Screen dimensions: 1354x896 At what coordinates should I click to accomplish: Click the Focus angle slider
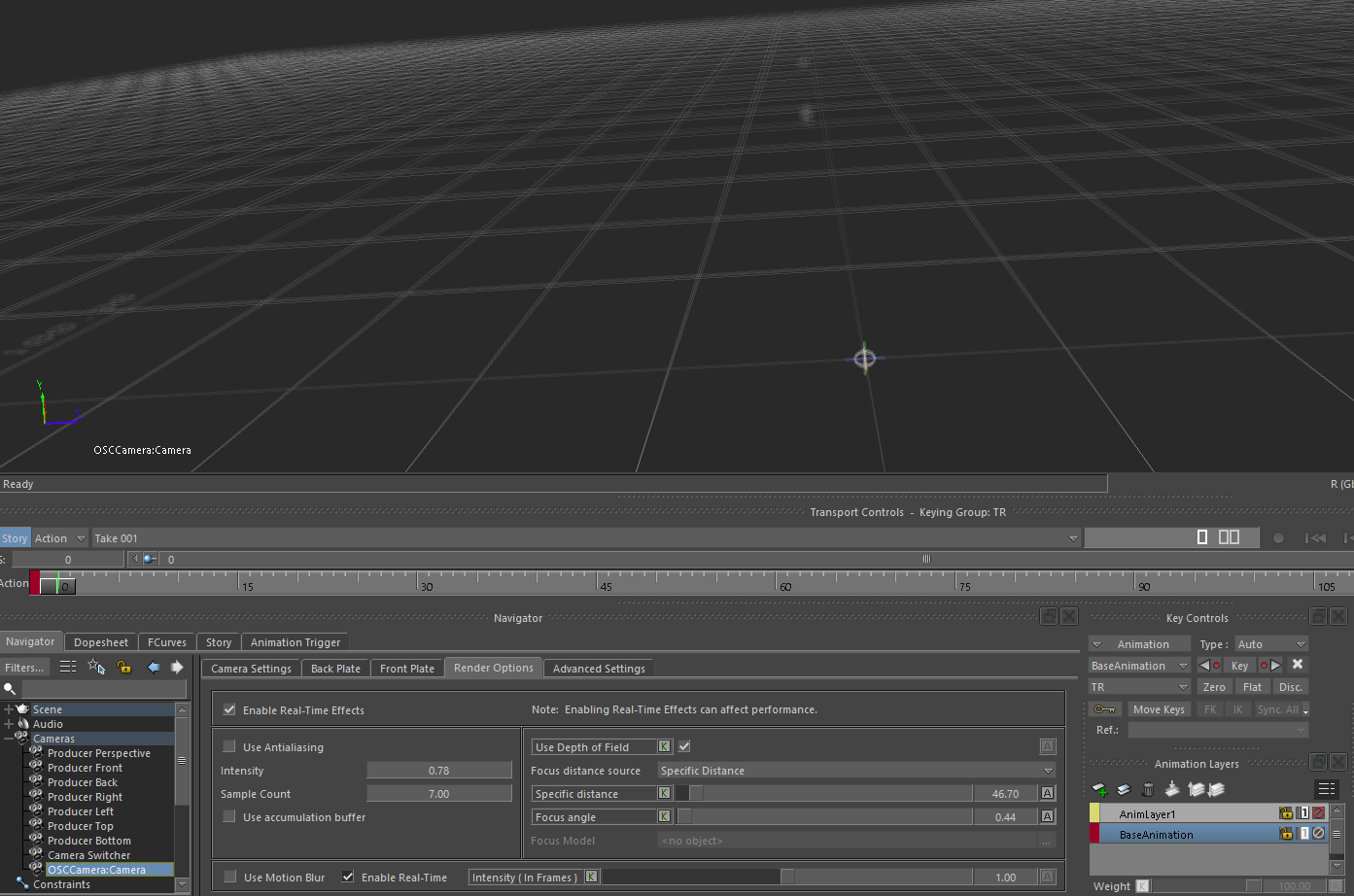click(824, 817)
